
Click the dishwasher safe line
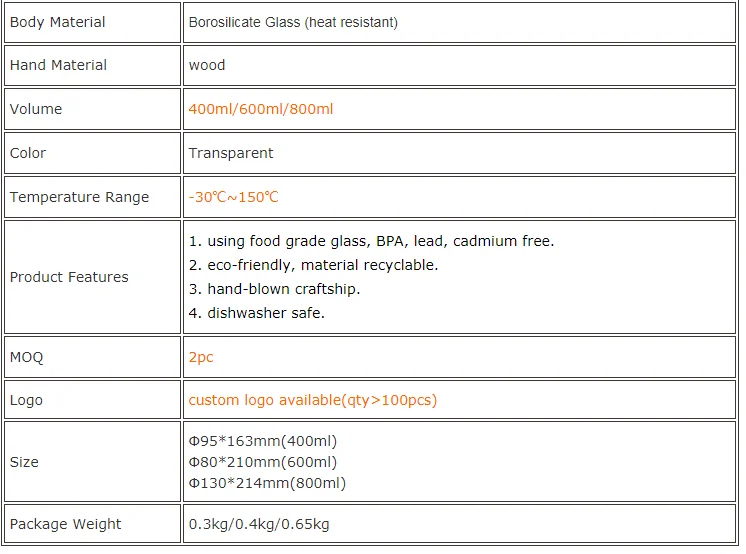point(256,313)
